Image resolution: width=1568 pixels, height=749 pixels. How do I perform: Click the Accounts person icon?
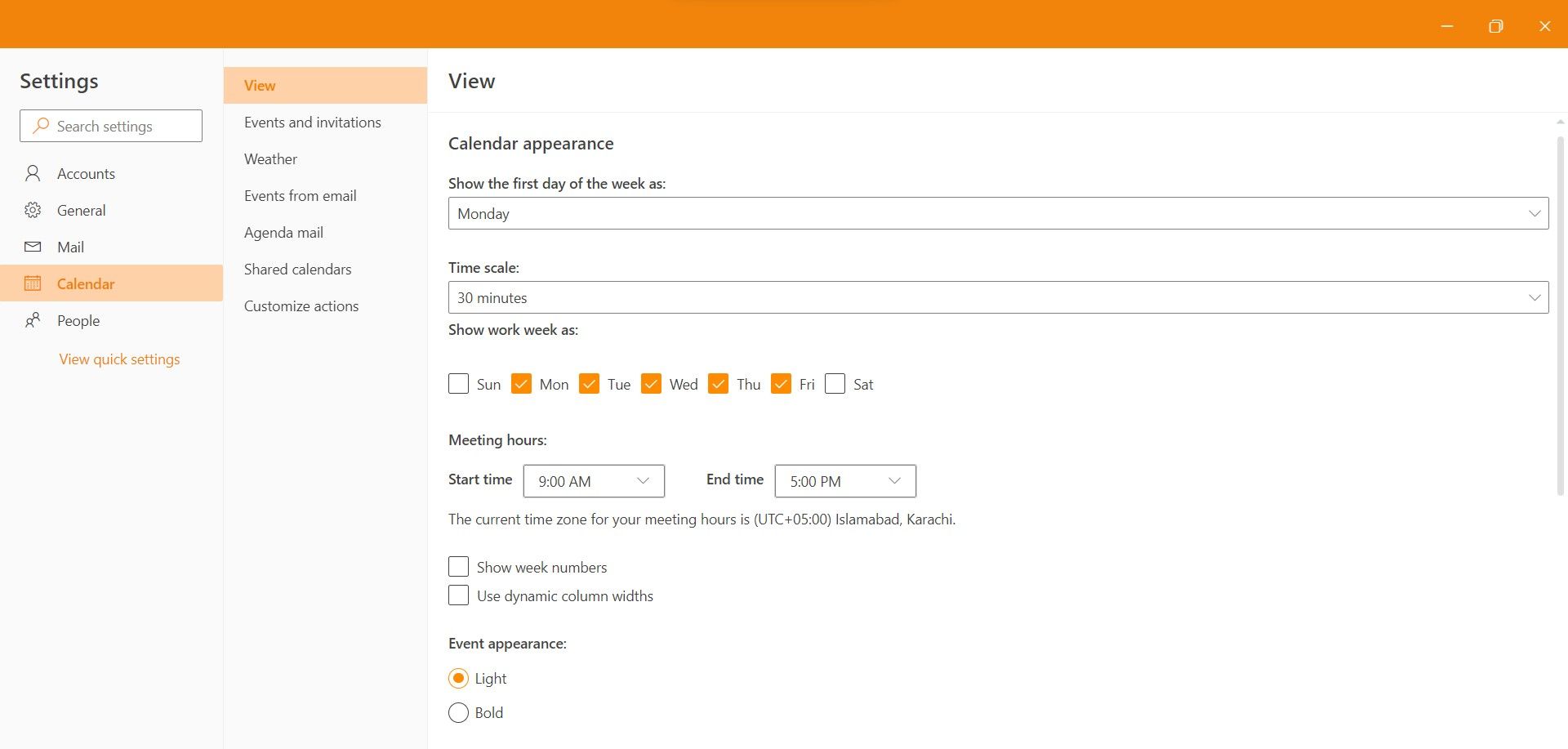33,173
